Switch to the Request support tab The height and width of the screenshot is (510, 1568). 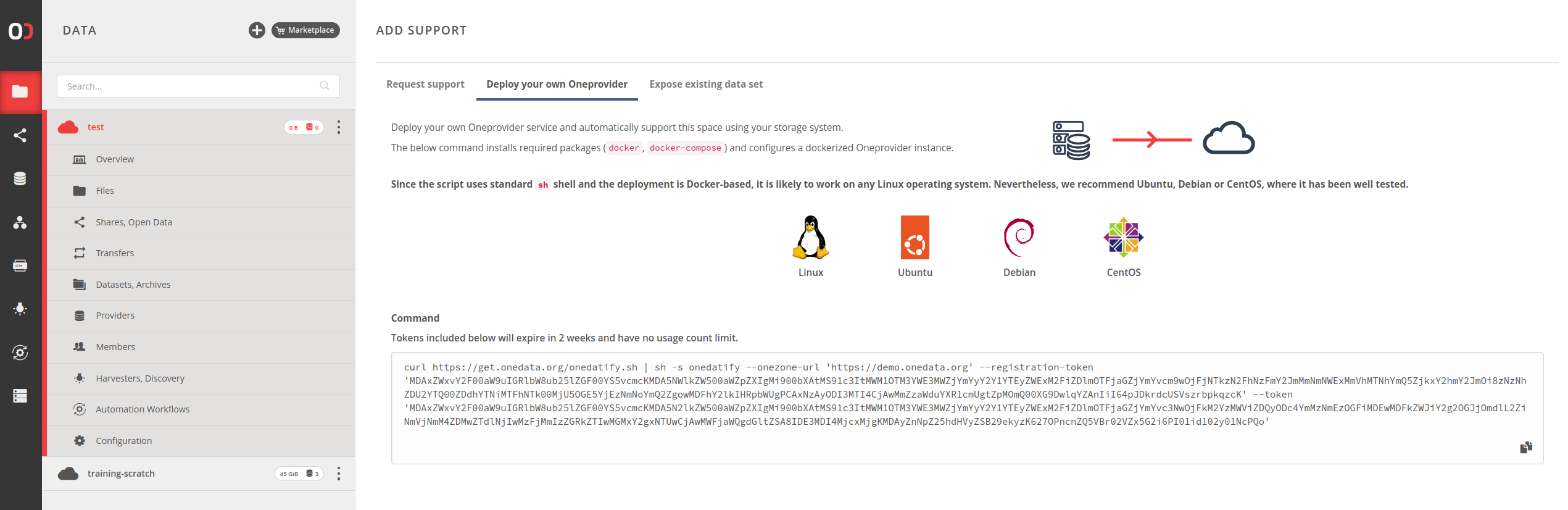[425, 85]
